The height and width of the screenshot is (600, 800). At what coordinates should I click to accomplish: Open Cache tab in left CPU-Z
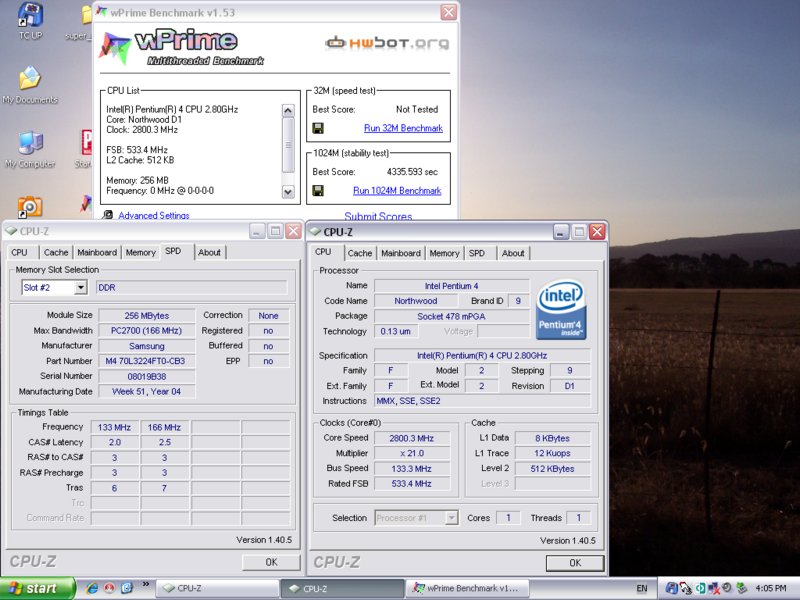56,253
